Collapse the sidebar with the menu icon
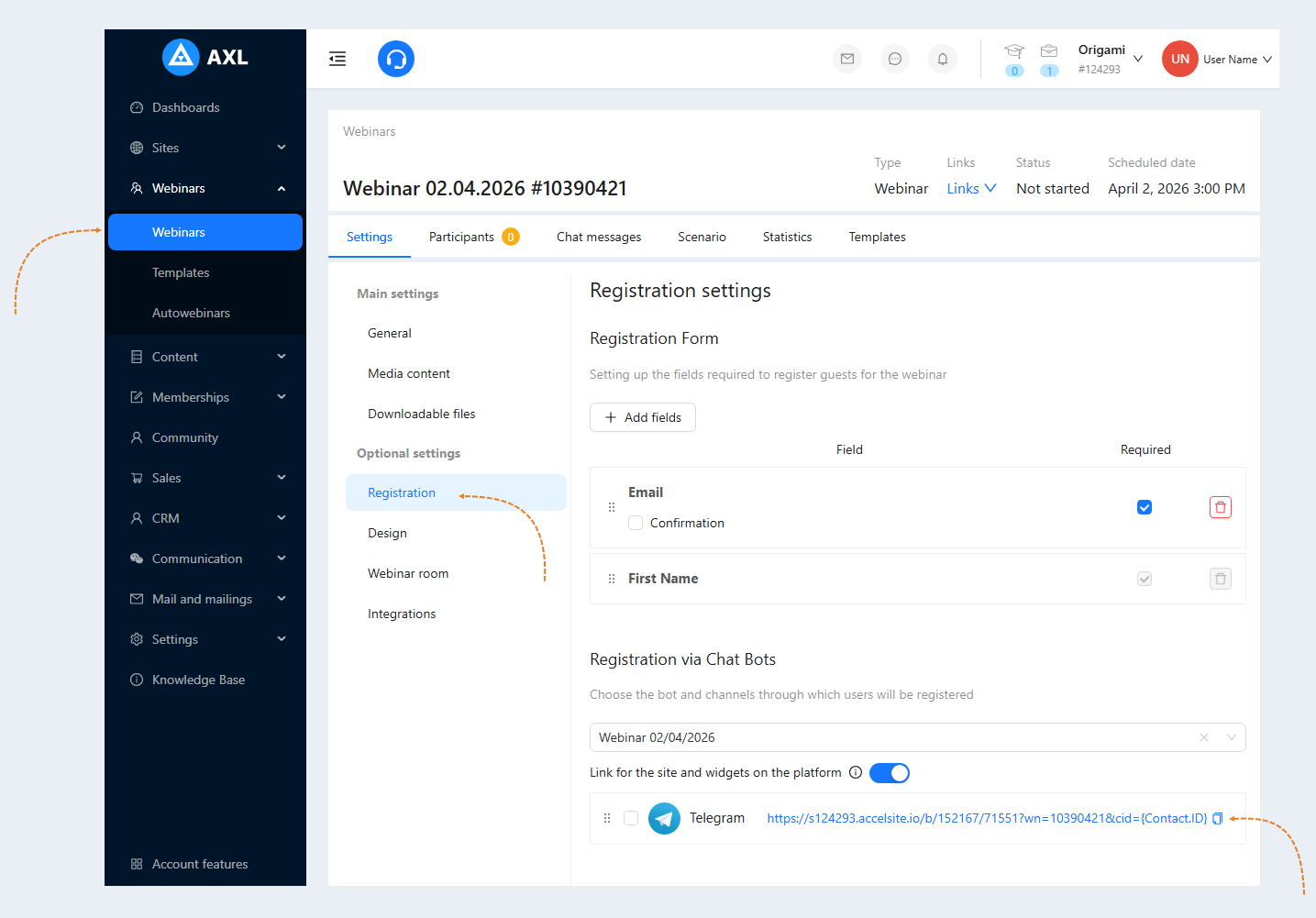 [337, 59]
